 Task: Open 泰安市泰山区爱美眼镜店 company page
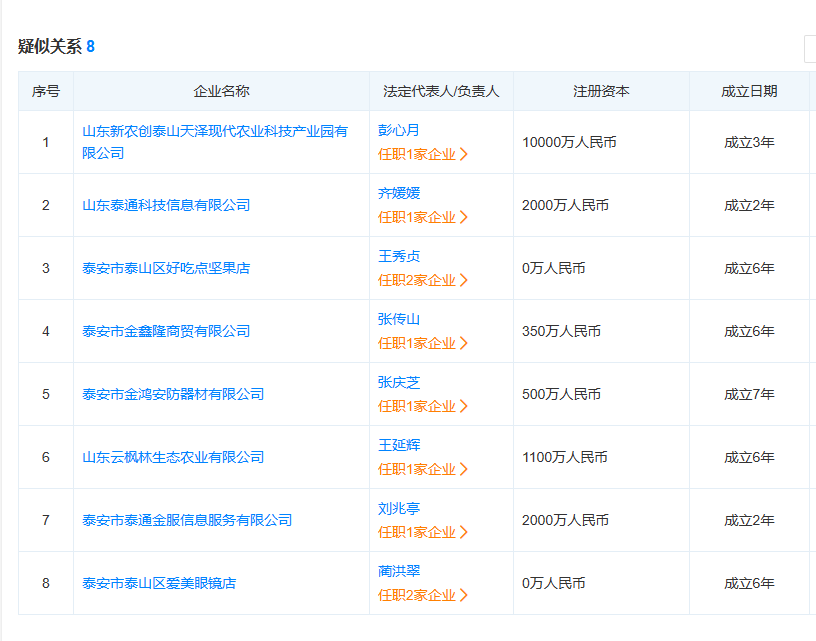tap(159, 583)
